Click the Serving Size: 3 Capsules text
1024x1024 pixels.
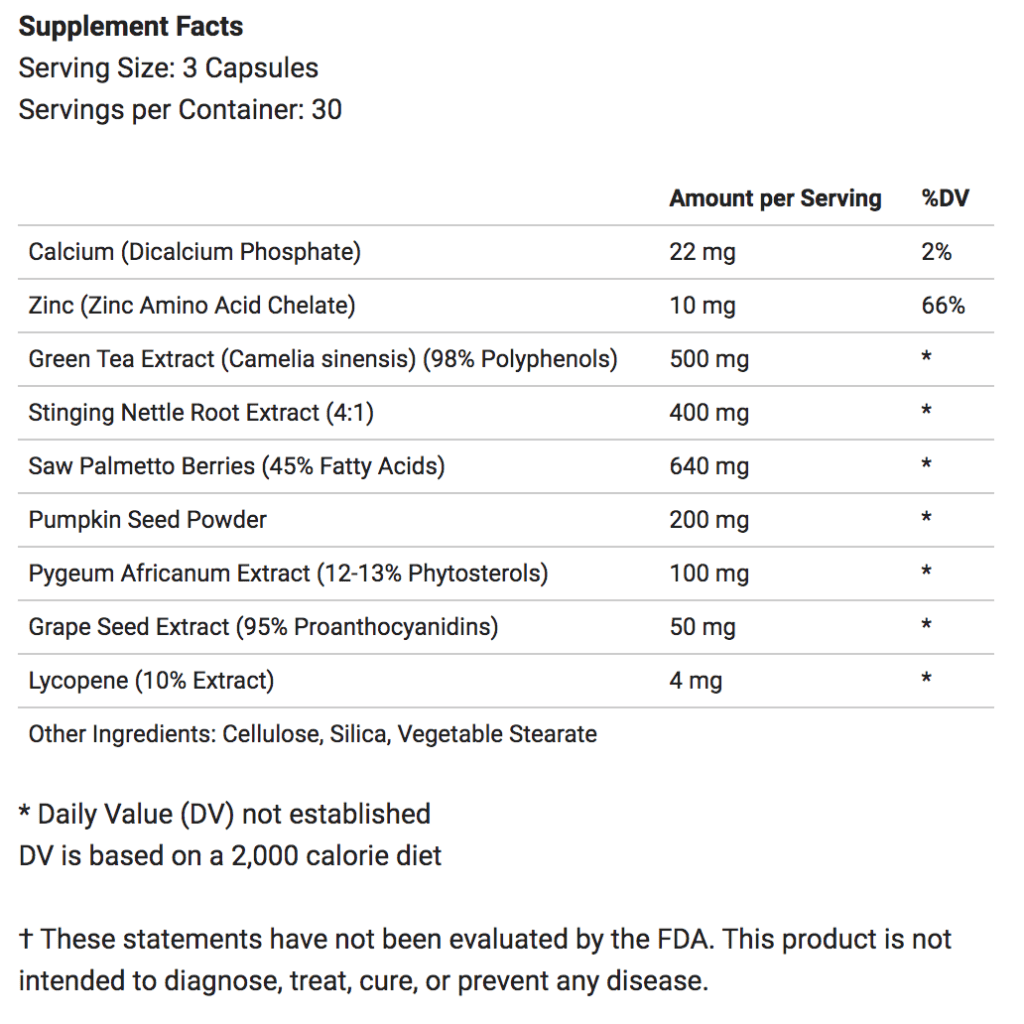pyautogui.click(x=168, y=68)
